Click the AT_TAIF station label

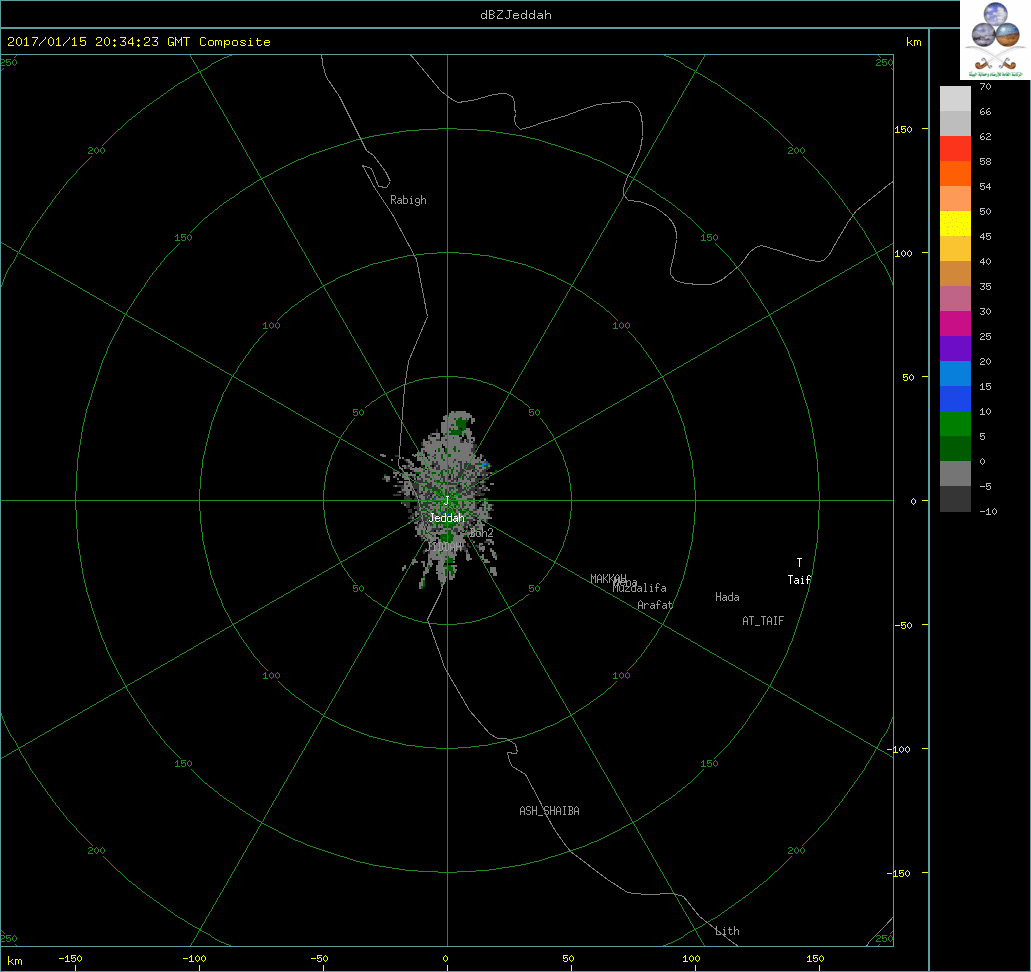763,621
